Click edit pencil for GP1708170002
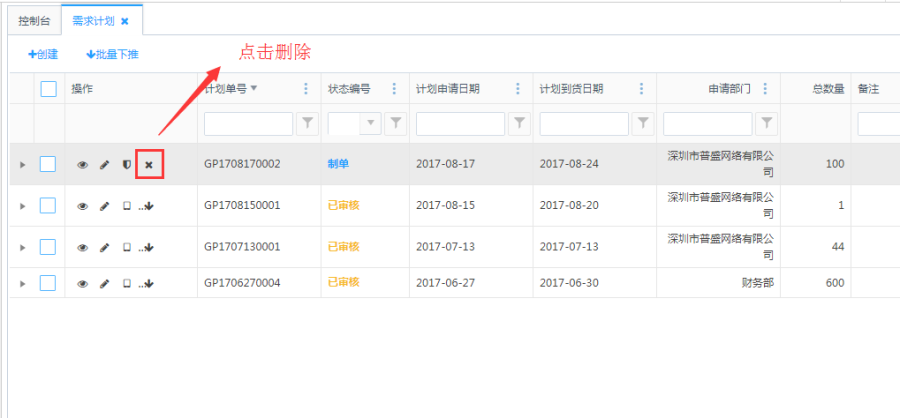Screen dimensions: 900x418 pos(104,165)
